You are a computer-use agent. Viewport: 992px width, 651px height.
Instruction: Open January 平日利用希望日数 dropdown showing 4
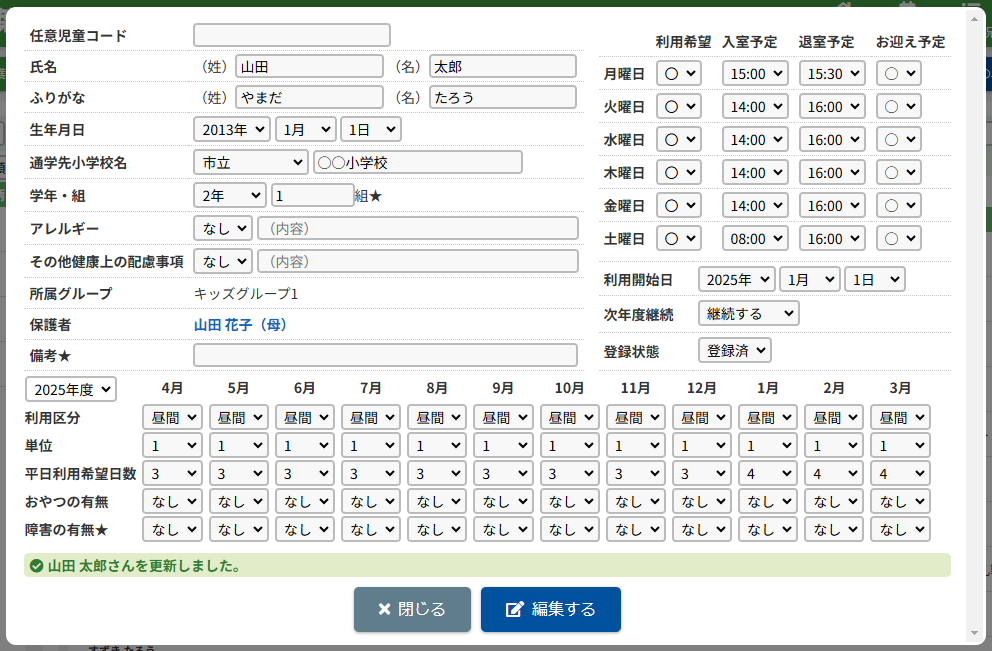click(767, 473)
